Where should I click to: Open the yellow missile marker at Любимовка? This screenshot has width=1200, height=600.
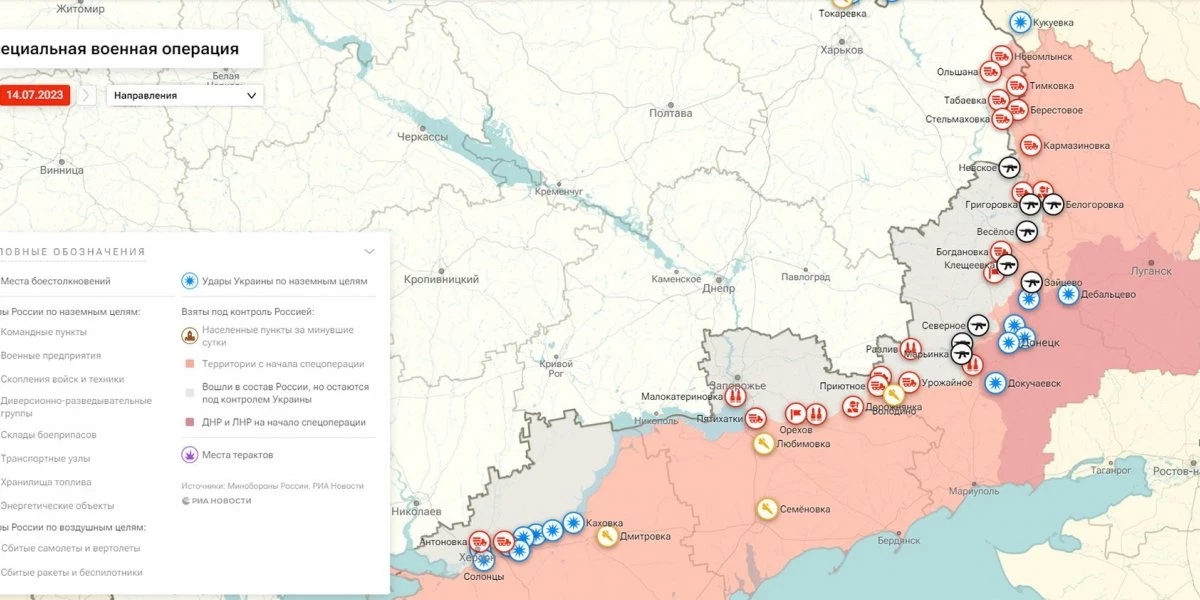(x=763, y=443)
